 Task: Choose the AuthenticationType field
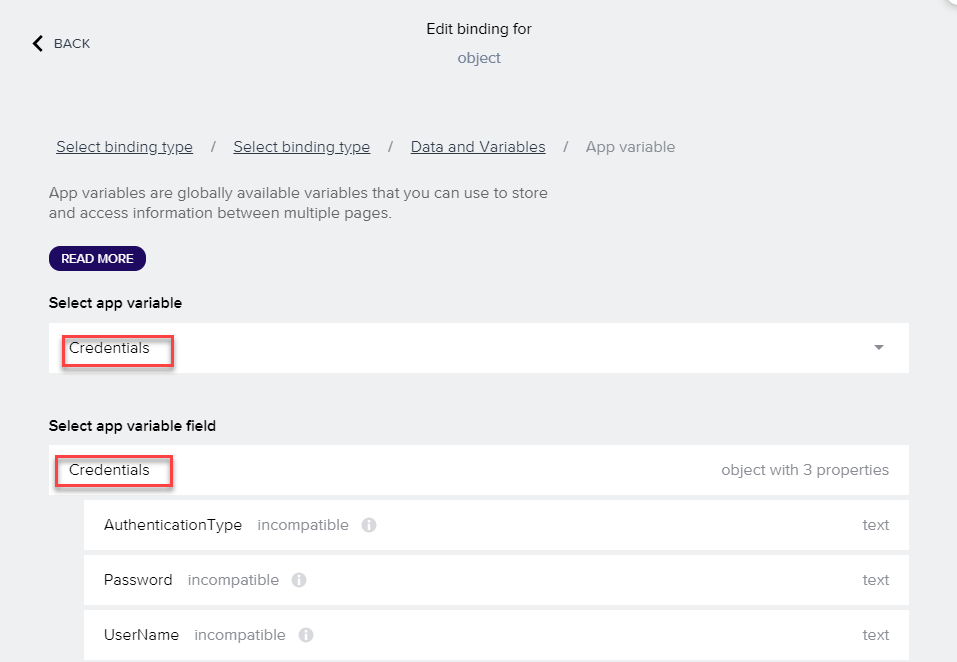point(173,525)
